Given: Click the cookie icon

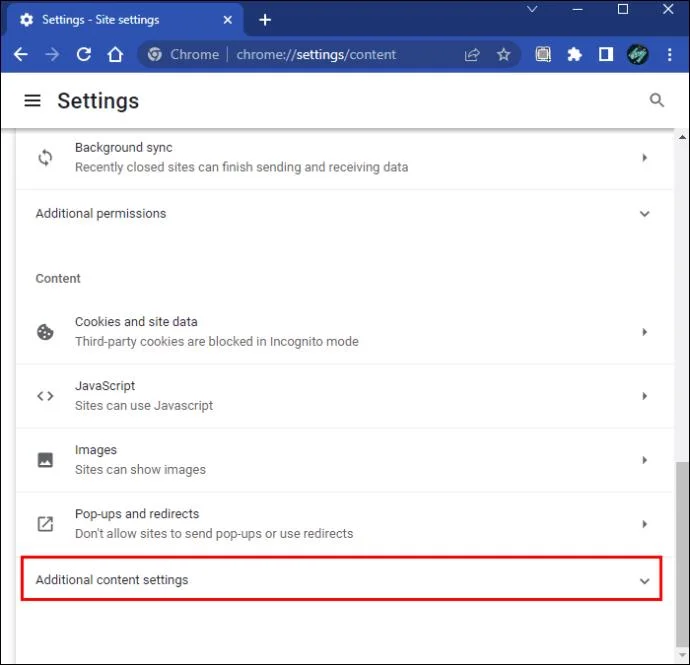Looking at the screenshot, I should click(45, 332).
